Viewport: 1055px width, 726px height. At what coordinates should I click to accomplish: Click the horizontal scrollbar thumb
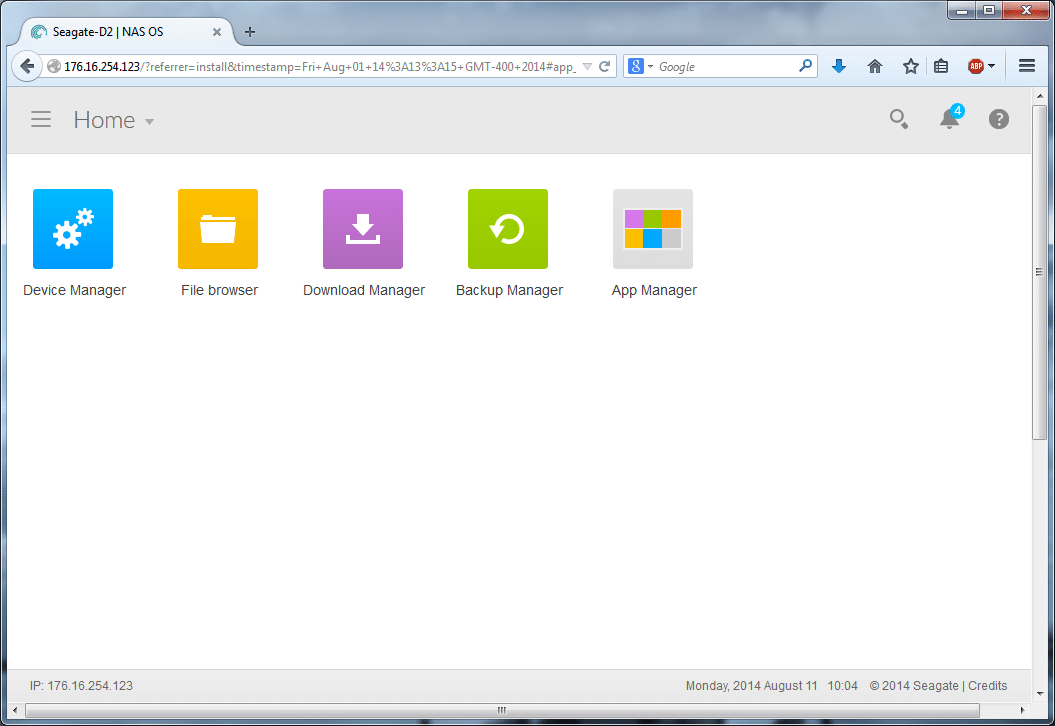[x=502, y=710]
